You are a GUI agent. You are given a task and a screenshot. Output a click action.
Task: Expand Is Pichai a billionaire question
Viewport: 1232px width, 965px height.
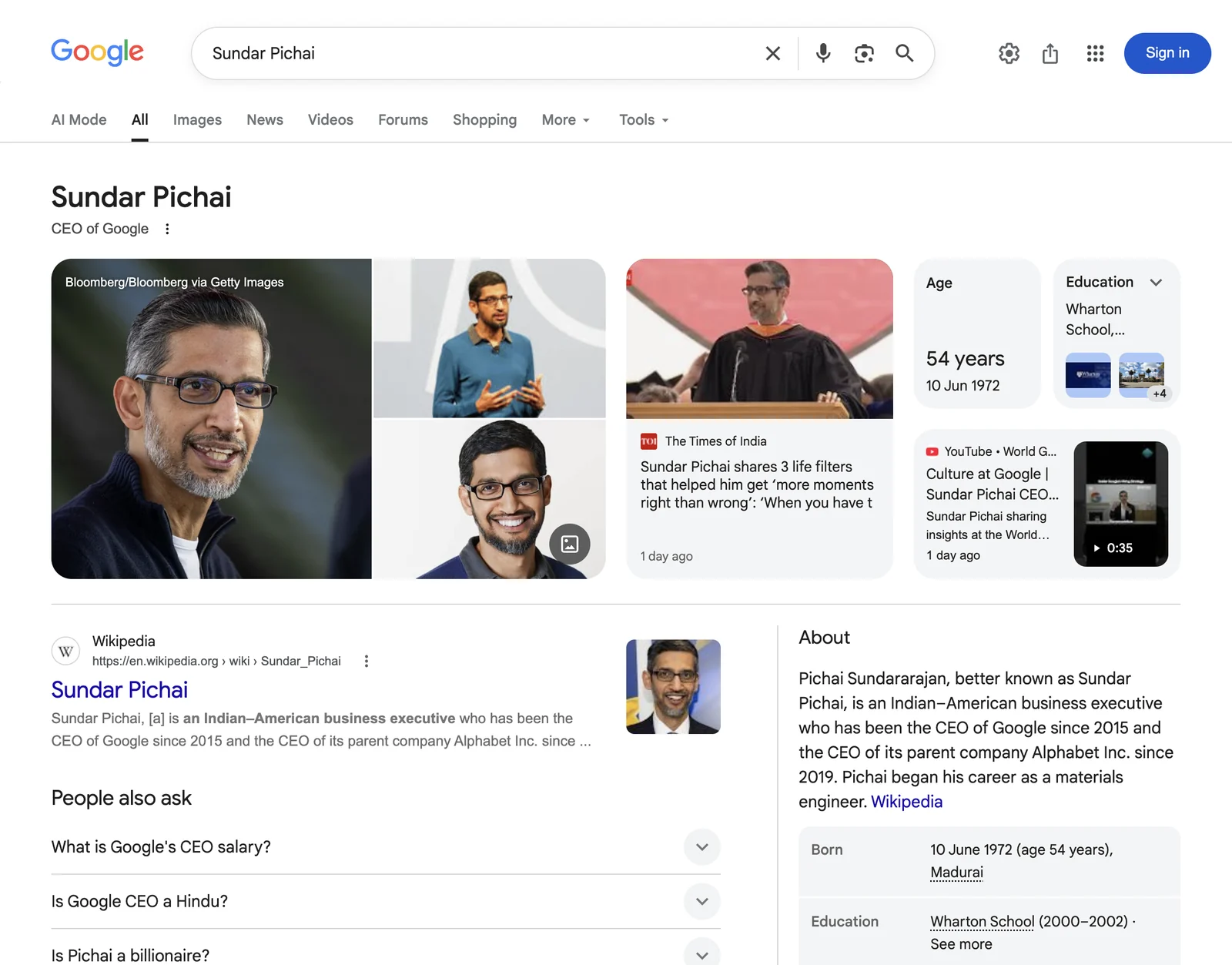click(386, 955)
